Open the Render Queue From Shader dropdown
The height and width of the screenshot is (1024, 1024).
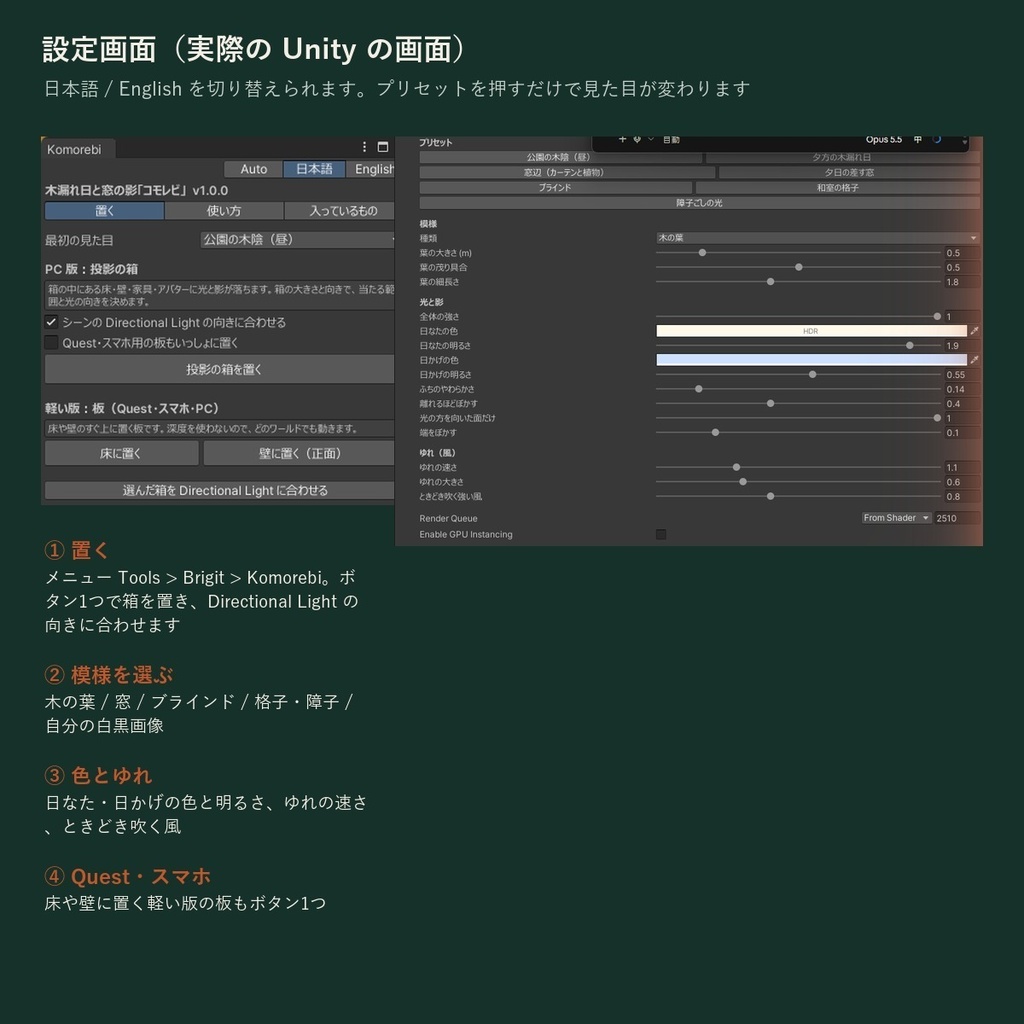[896, 518]
